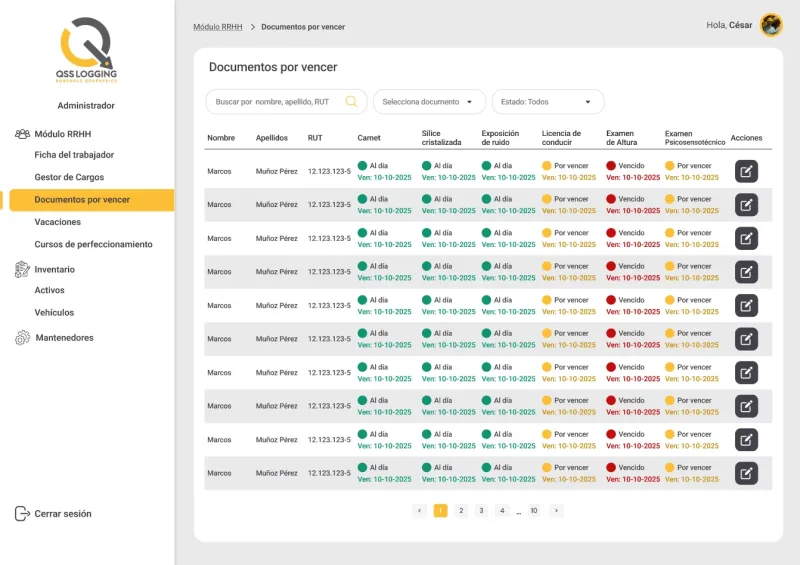Click the edit icon in the last table row
Screen dimensions: 800x565
click(x=746, y=473)
